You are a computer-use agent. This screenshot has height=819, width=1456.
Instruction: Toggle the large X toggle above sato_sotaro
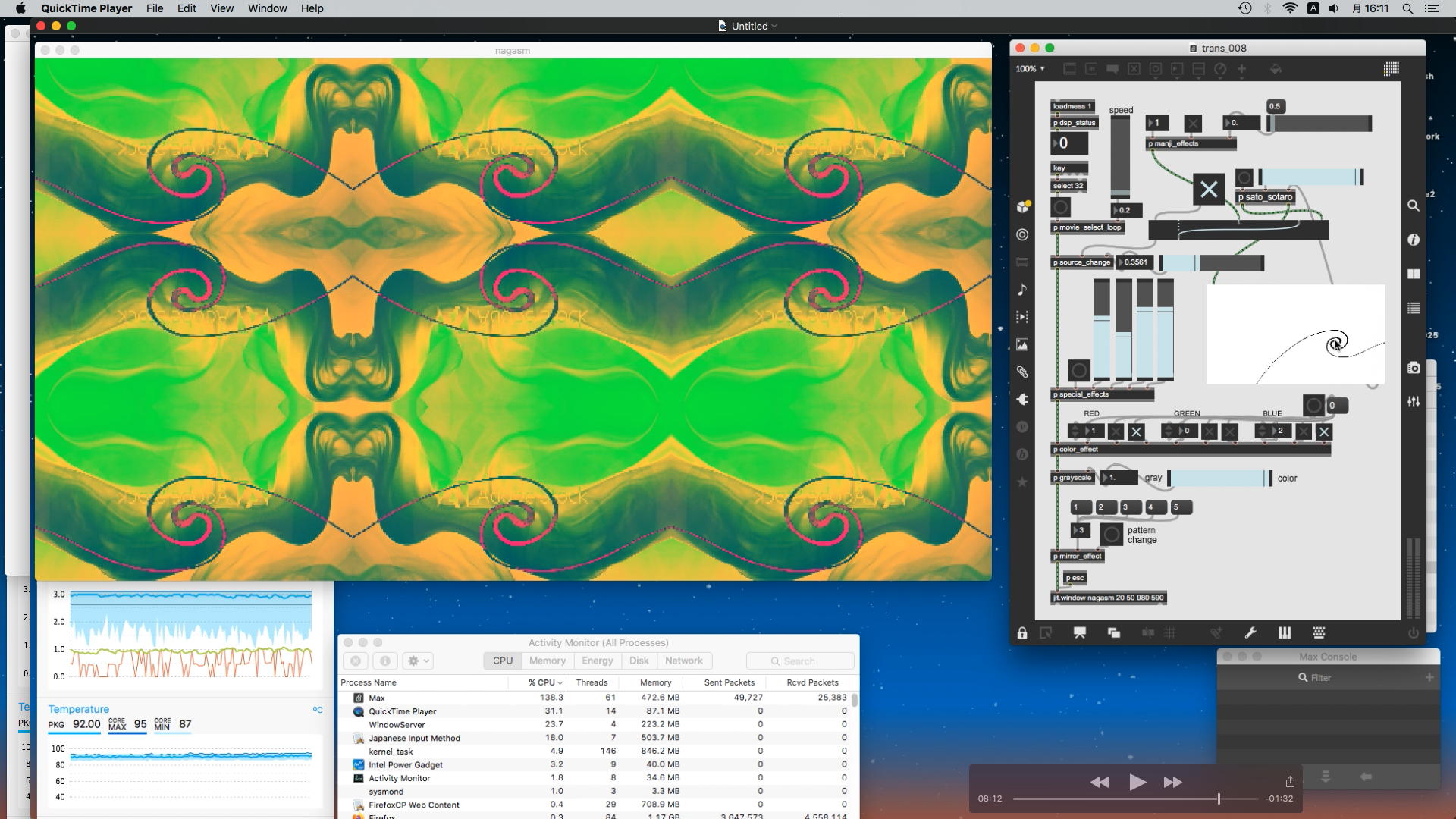pyautogui.click(x=1209, y=190)
